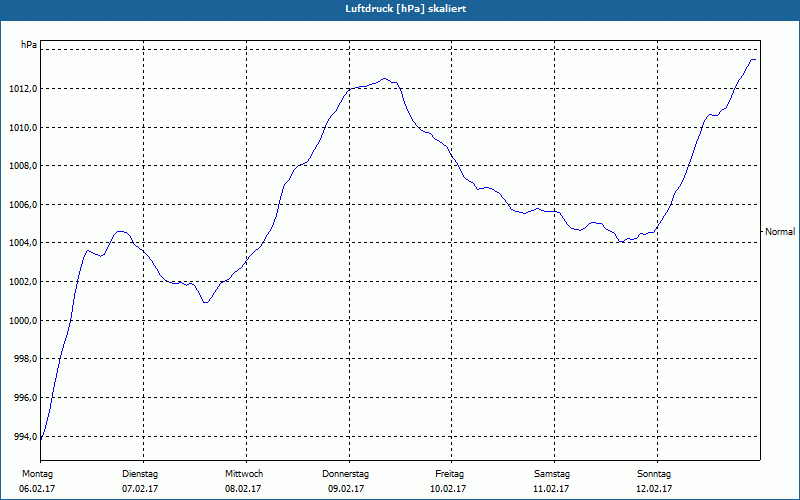Screen dimensions: 800x500
Task: Click the date 07.02.17
Action: tap(140, 489)
